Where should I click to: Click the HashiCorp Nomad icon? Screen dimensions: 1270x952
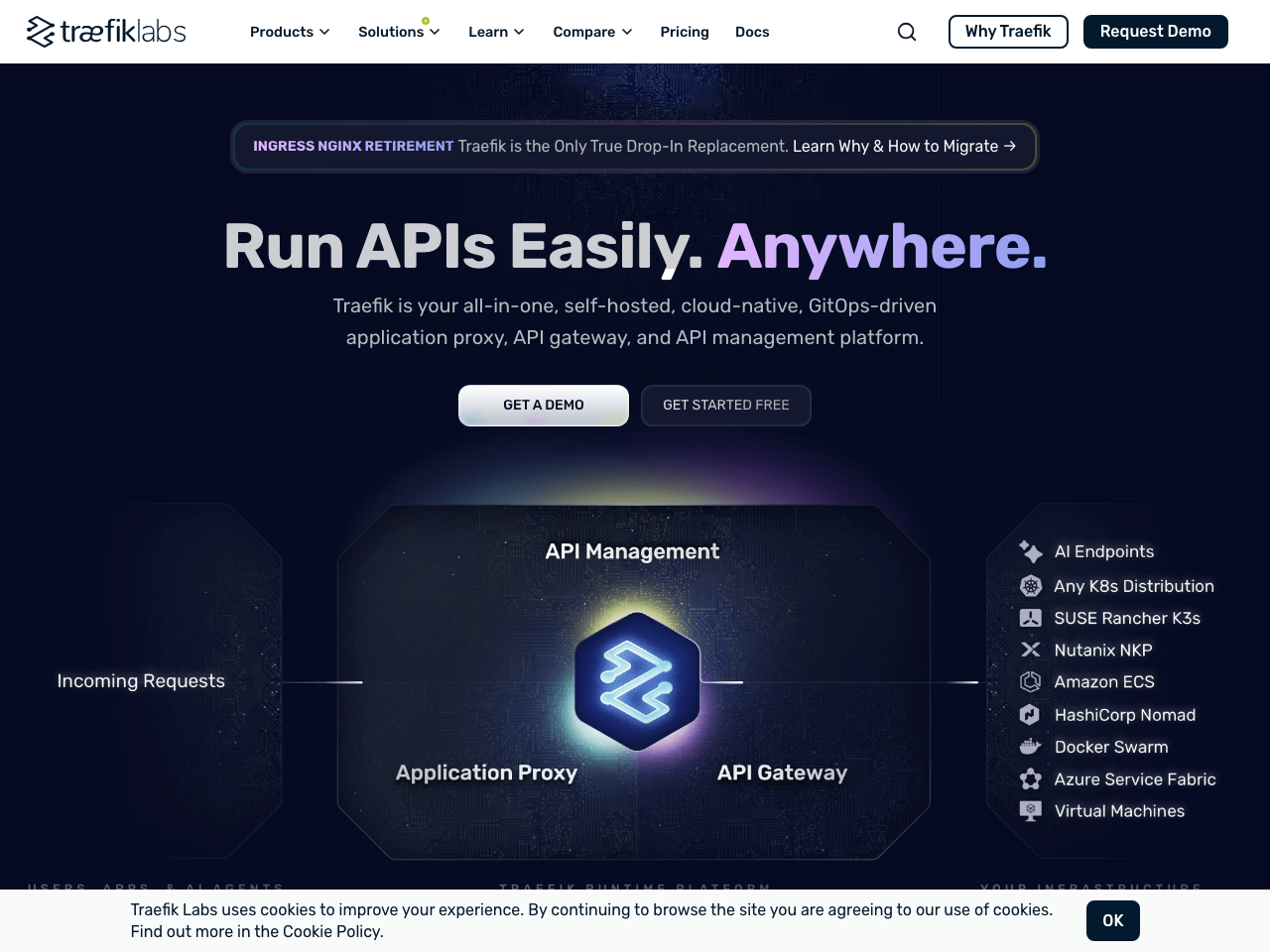pos(1029,714)
